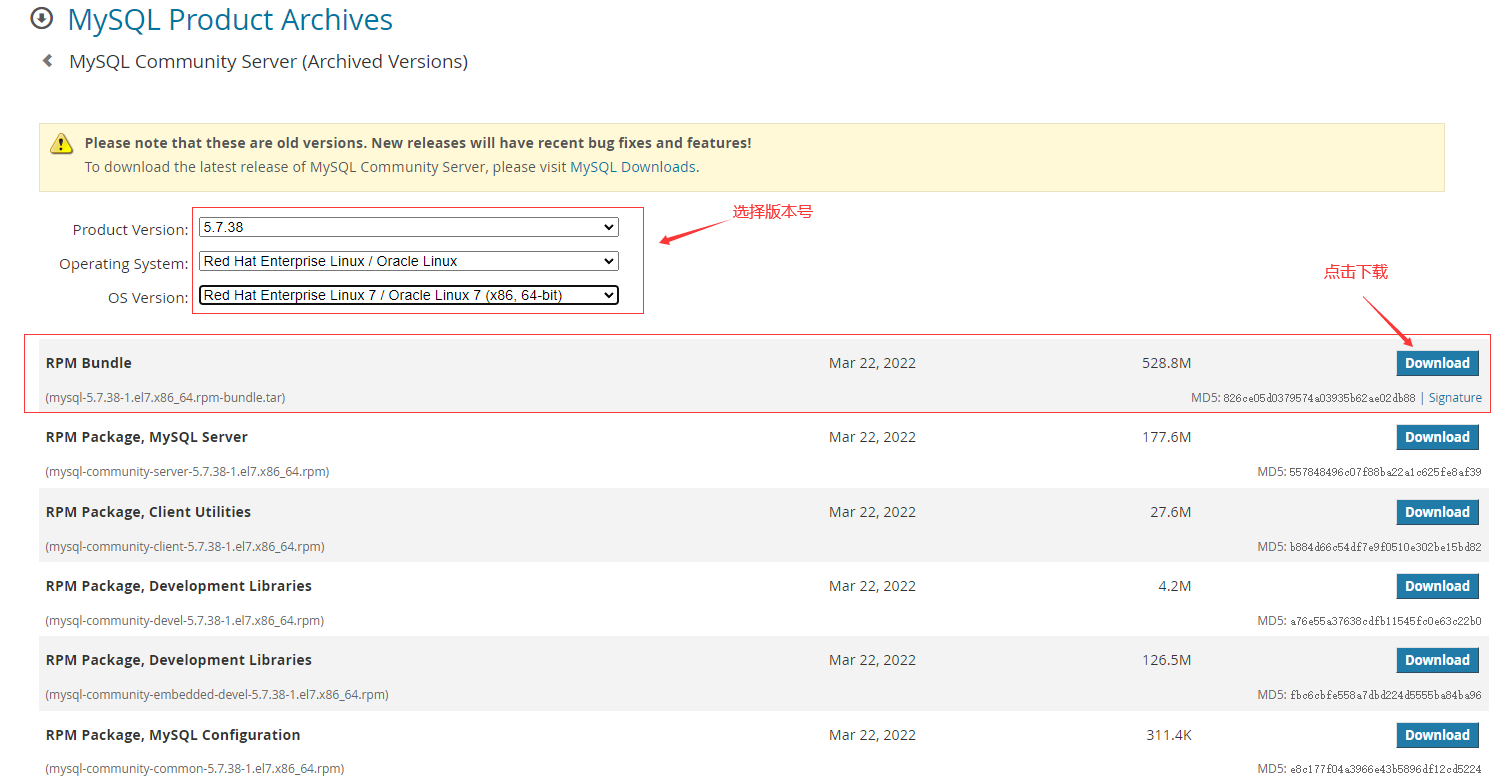This screenshot has width=1511, height=782.
Task: Open the Product Version dropdown
Action: 408,227
